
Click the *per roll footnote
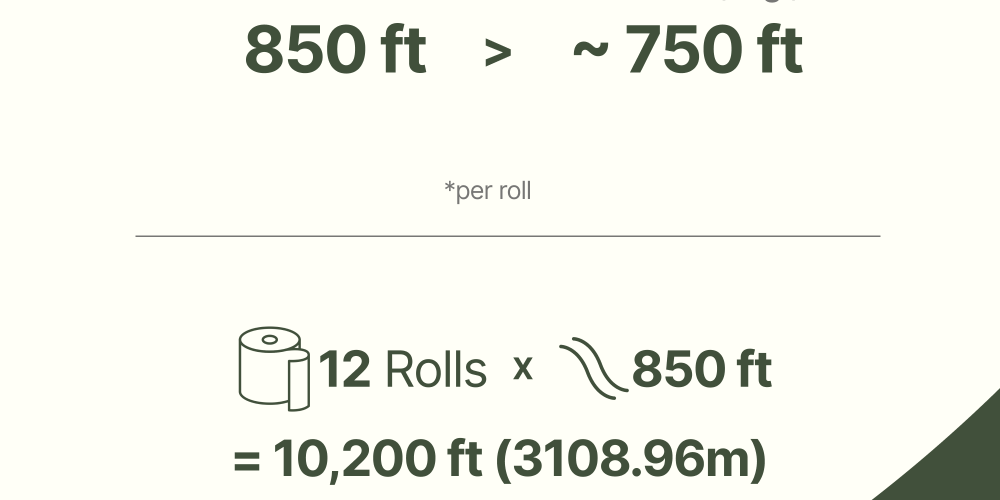click(x=487, y=191)
